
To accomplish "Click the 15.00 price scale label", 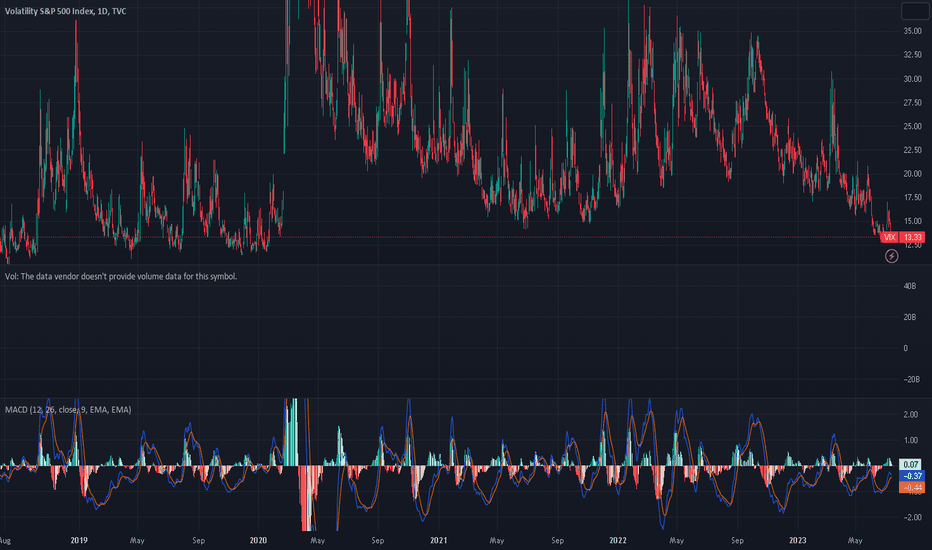I will pyautogui.click(x=912, y=221).
